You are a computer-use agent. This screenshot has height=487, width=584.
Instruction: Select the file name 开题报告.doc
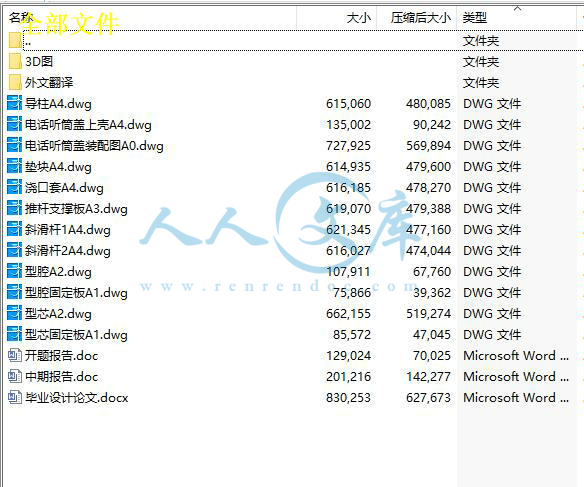coord(61,356)
